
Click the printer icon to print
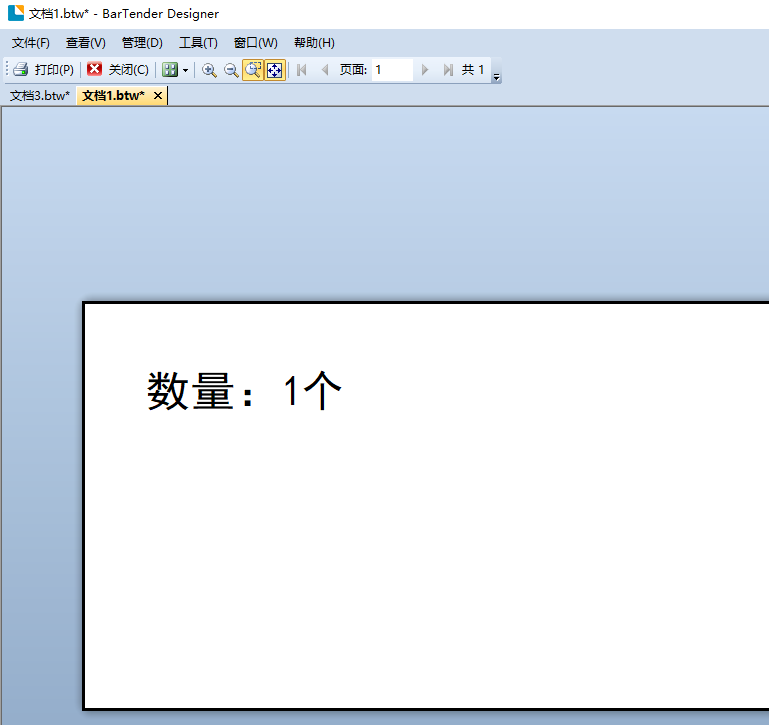21,70
